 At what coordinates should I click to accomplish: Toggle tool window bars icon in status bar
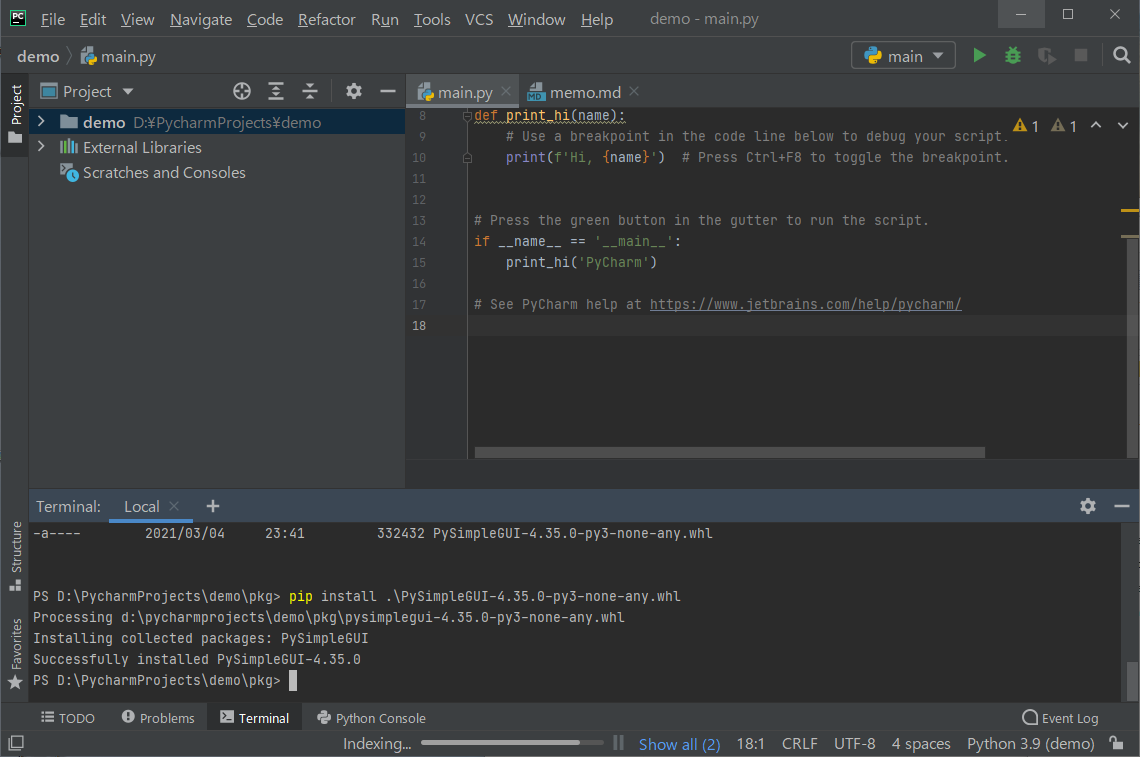[16, 742]
